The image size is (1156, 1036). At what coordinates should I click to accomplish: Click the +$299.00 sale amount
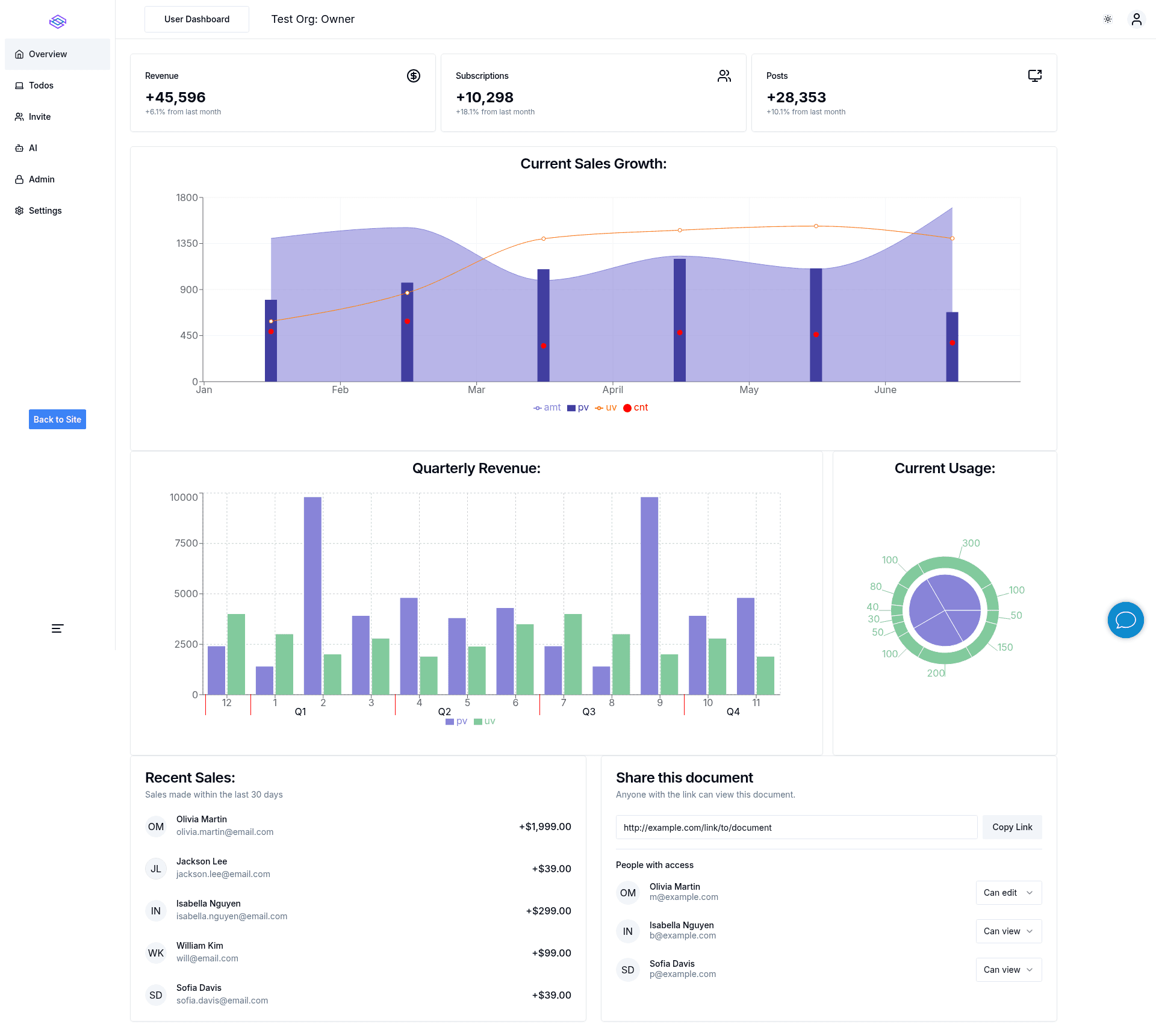(548, 911)
